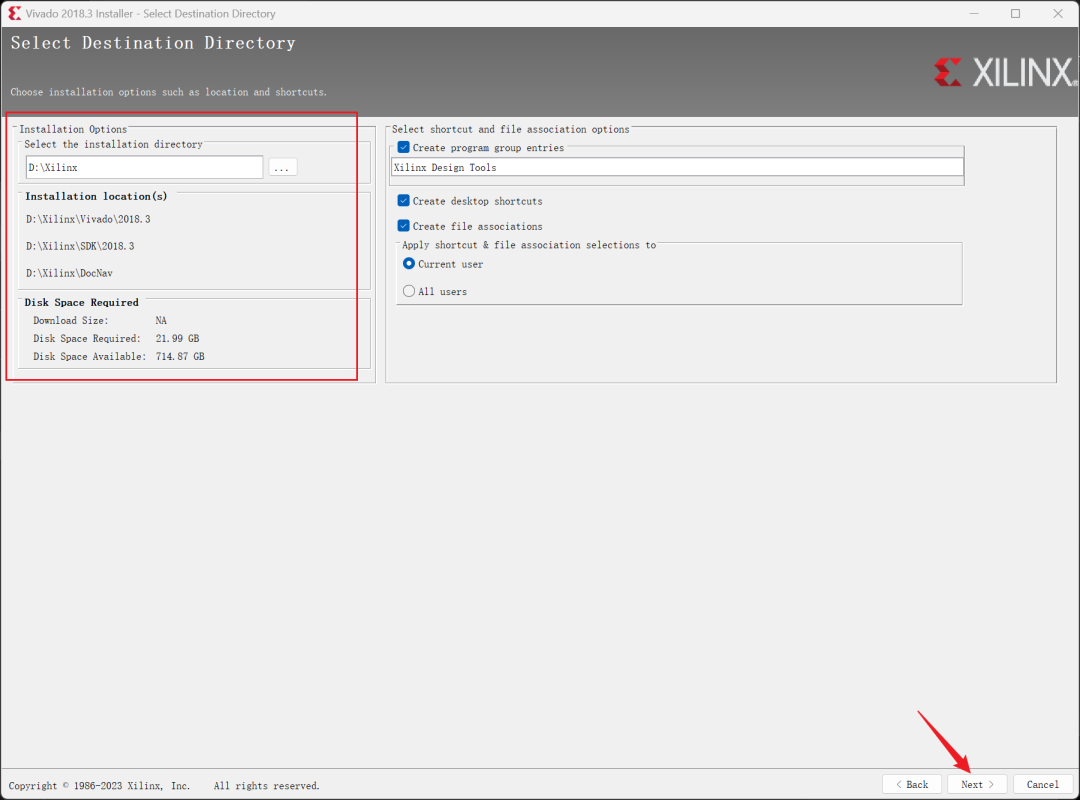1080x800 pixels.
Task: Cancel the Vivado installation
Action: pyautogui.click(x=1043, y=784)
